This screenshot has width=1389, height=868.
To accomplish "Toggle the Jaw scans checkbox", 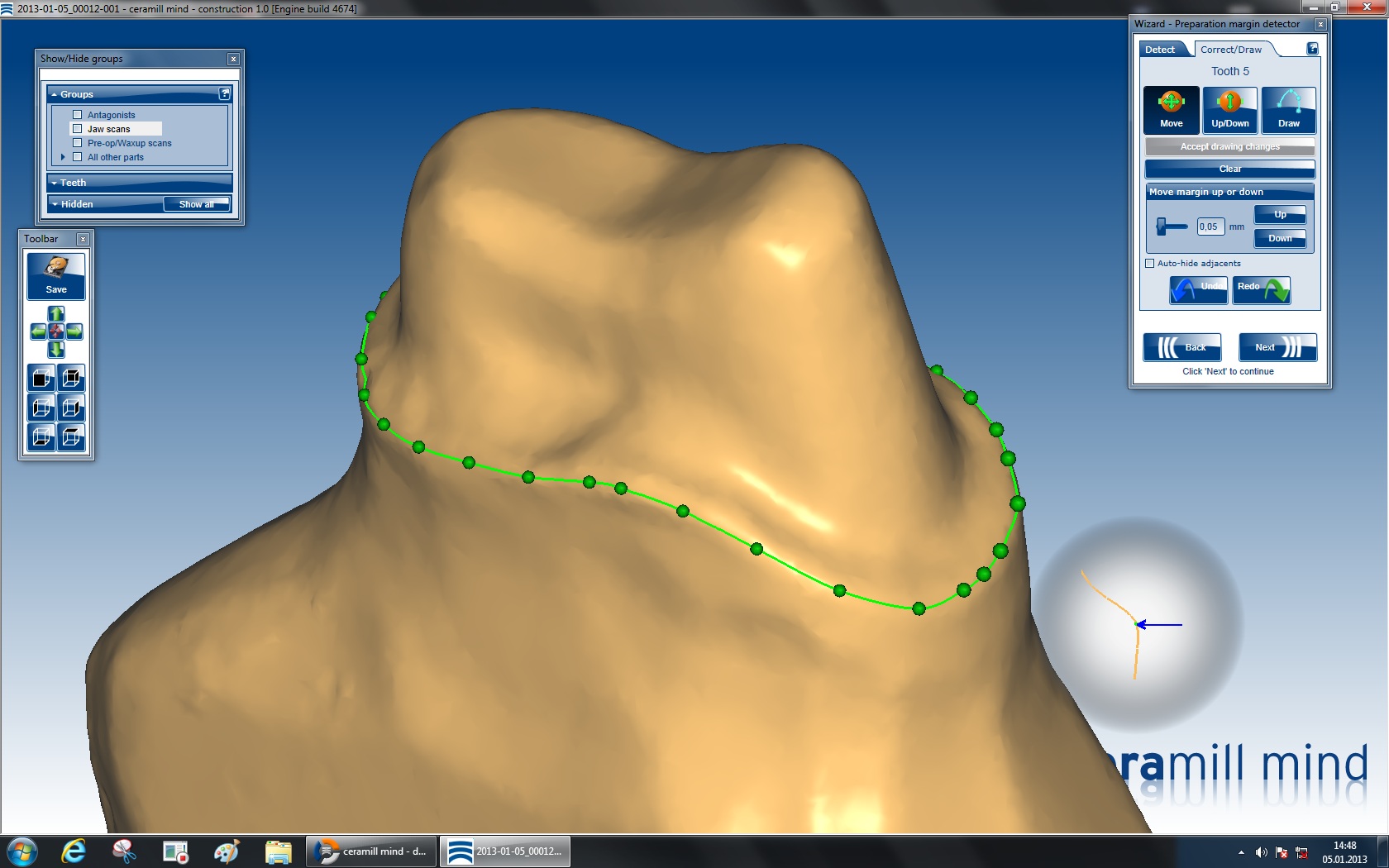I will [x=78, y=129].
